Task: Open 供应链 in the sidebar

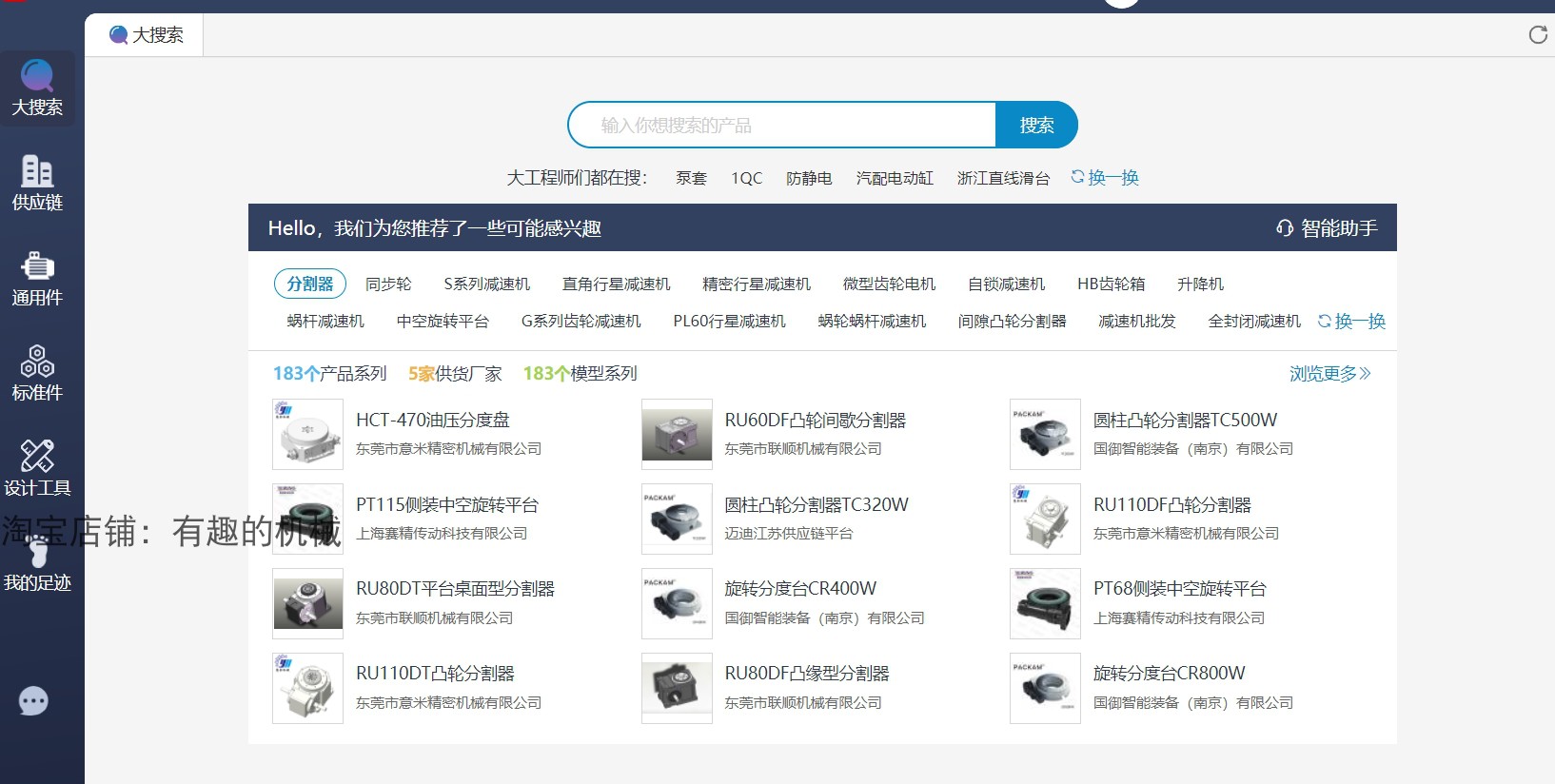Action: 37,184
